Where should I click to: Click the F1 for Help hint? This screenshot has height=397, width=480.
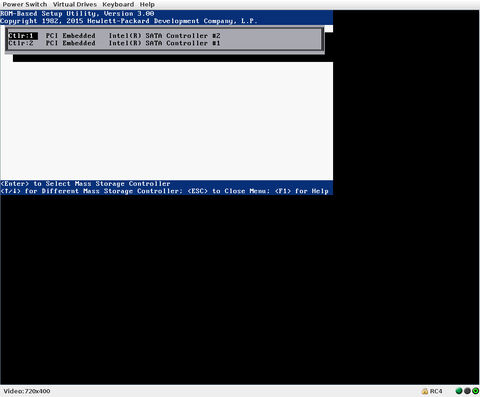(302, 191)
